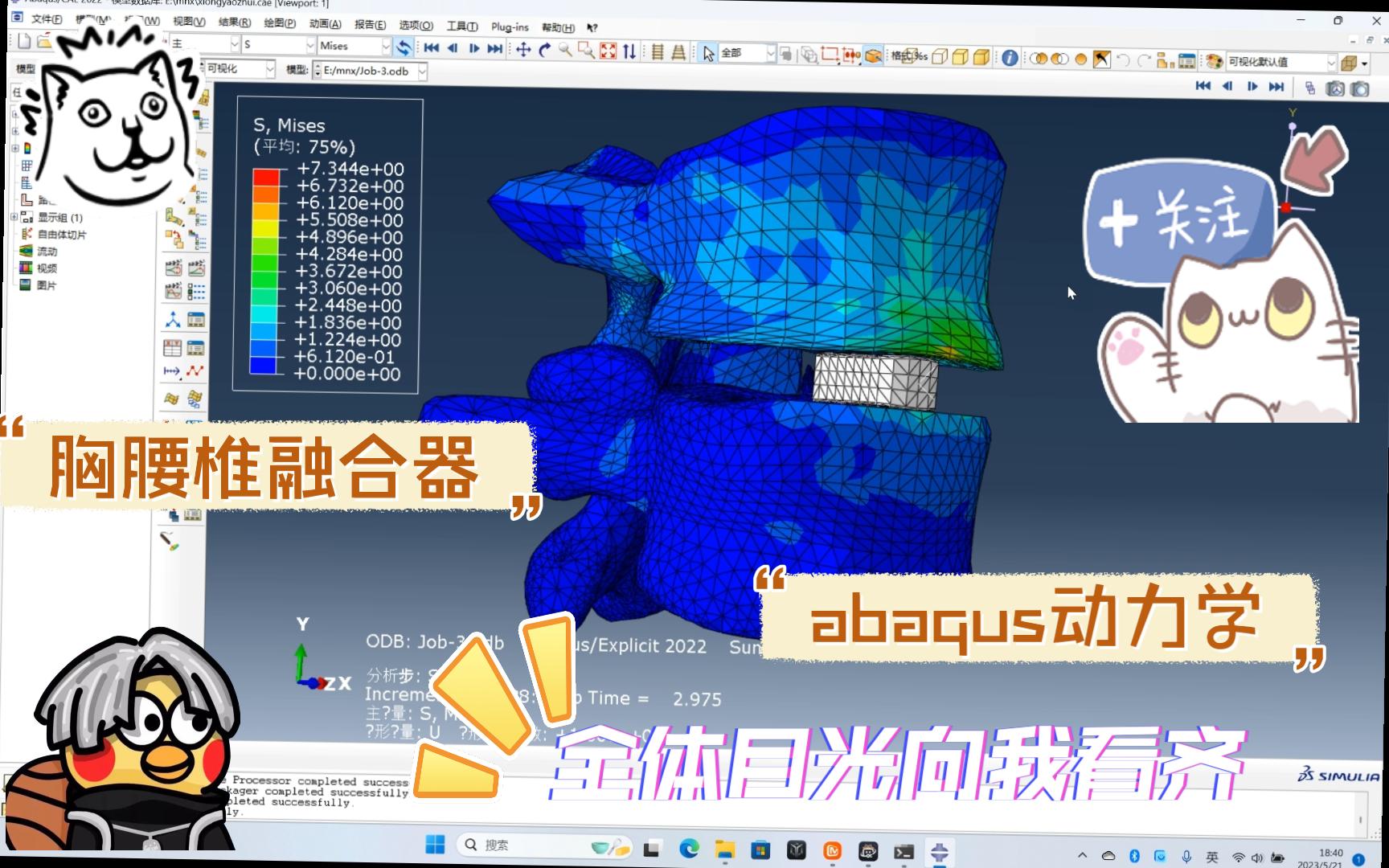Click the red maximum contour color swatch
The width and height of the screenshot is (1389, 868).
pos(265,178)
